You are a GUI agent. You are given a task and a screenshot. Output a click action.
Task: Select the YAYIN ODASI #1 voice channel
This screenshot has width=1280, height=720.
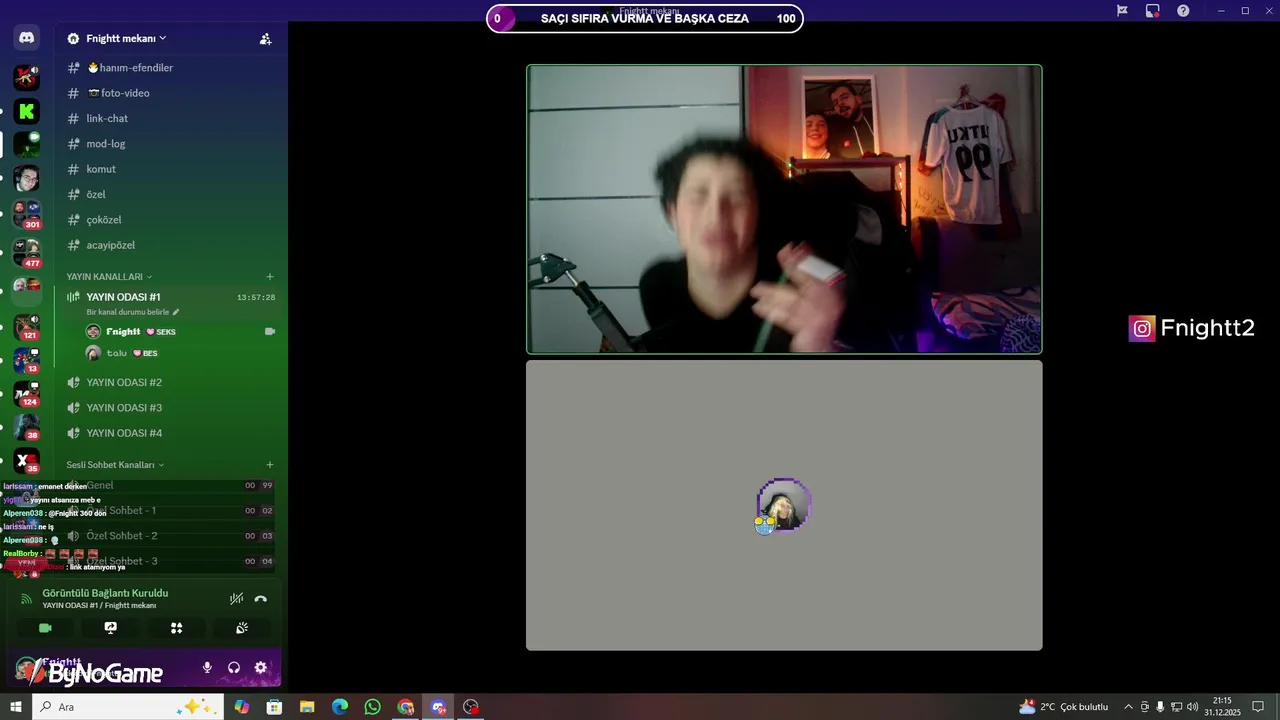tap(123, 297)
